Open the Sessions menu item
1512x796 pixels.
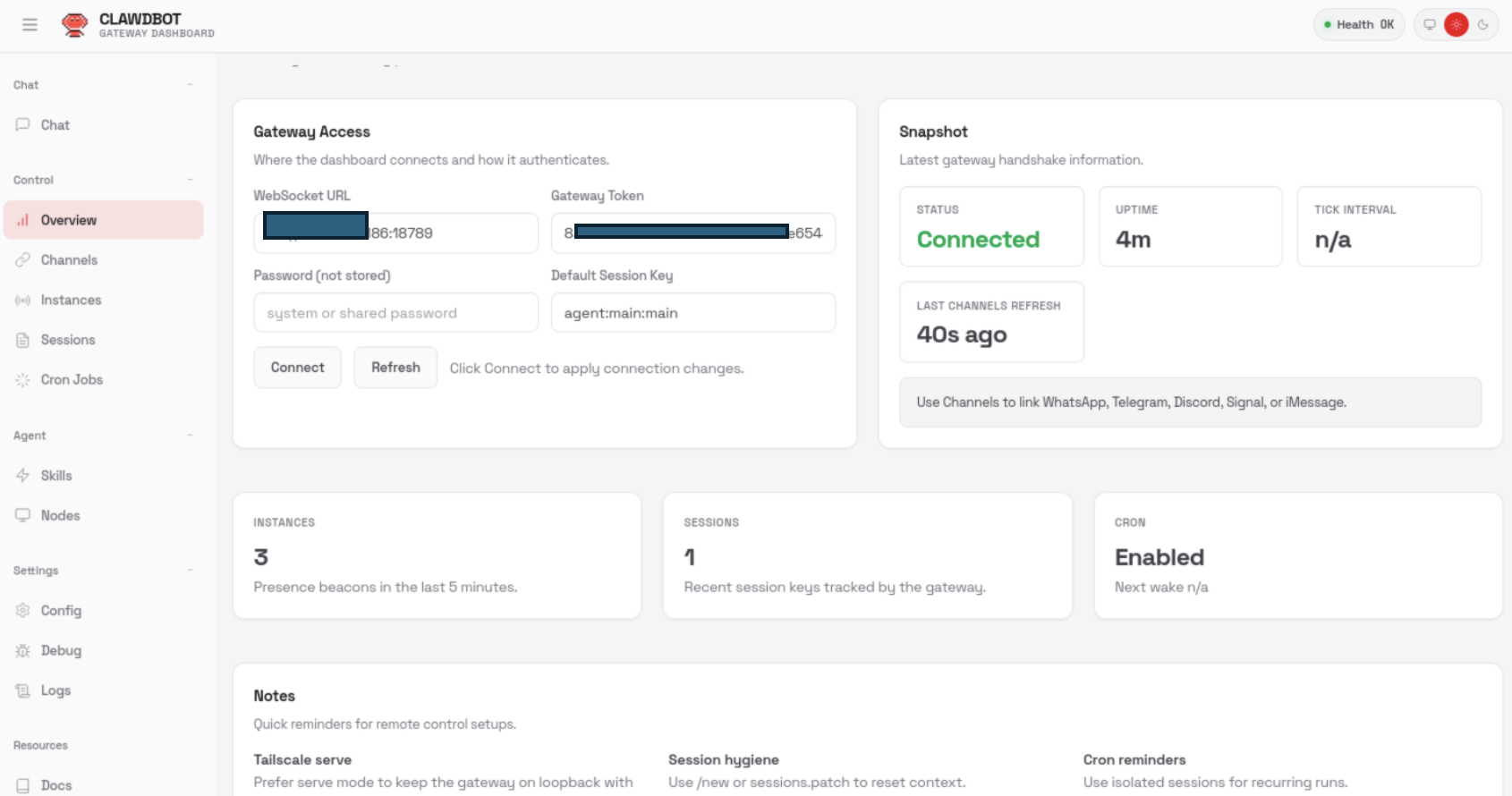[68, 340]
